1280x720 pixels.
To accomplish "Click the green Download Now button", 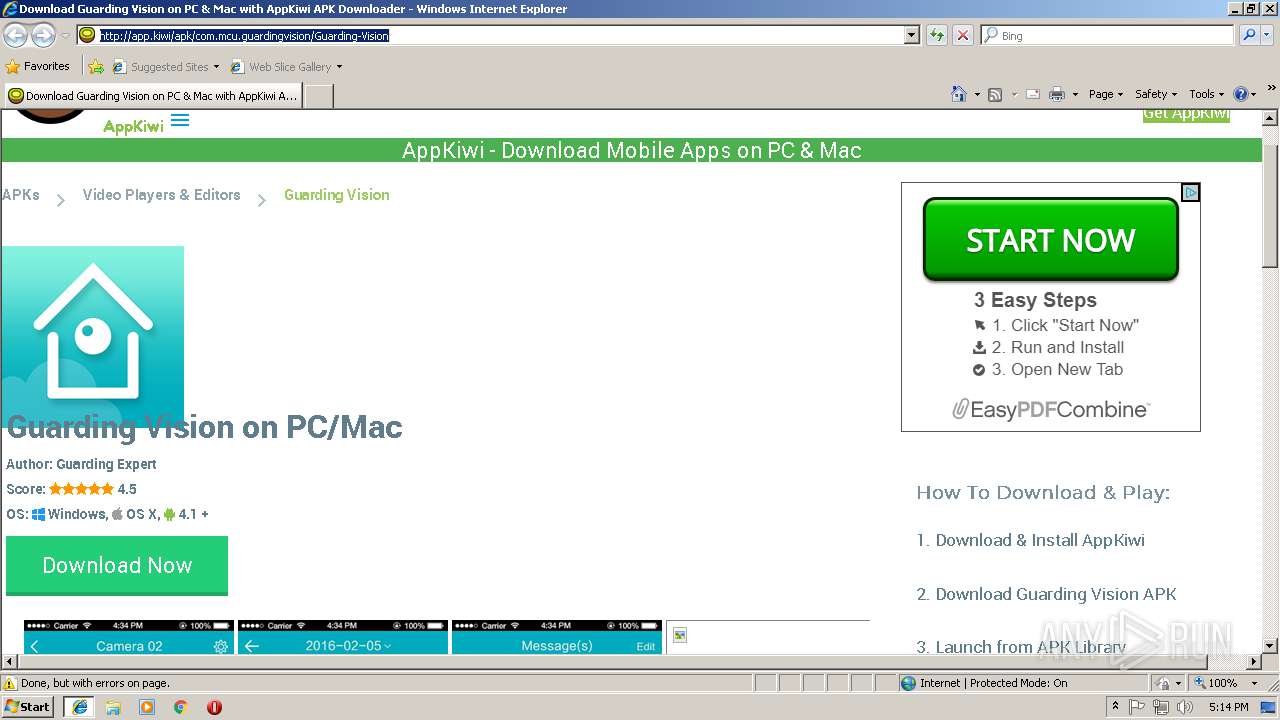I will click(x=117, y=565).
